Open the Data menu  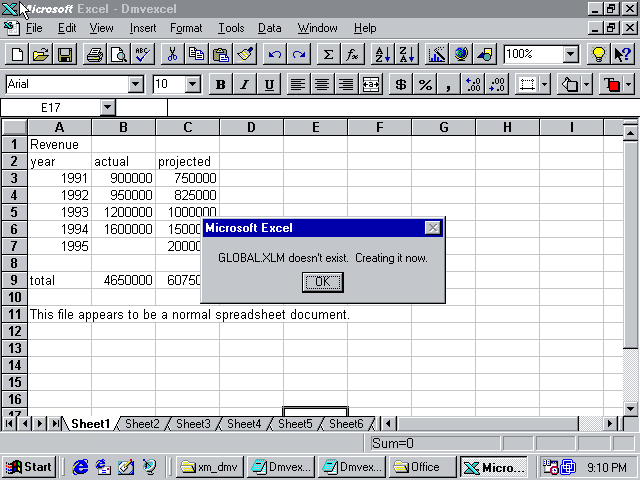[269, 28]
